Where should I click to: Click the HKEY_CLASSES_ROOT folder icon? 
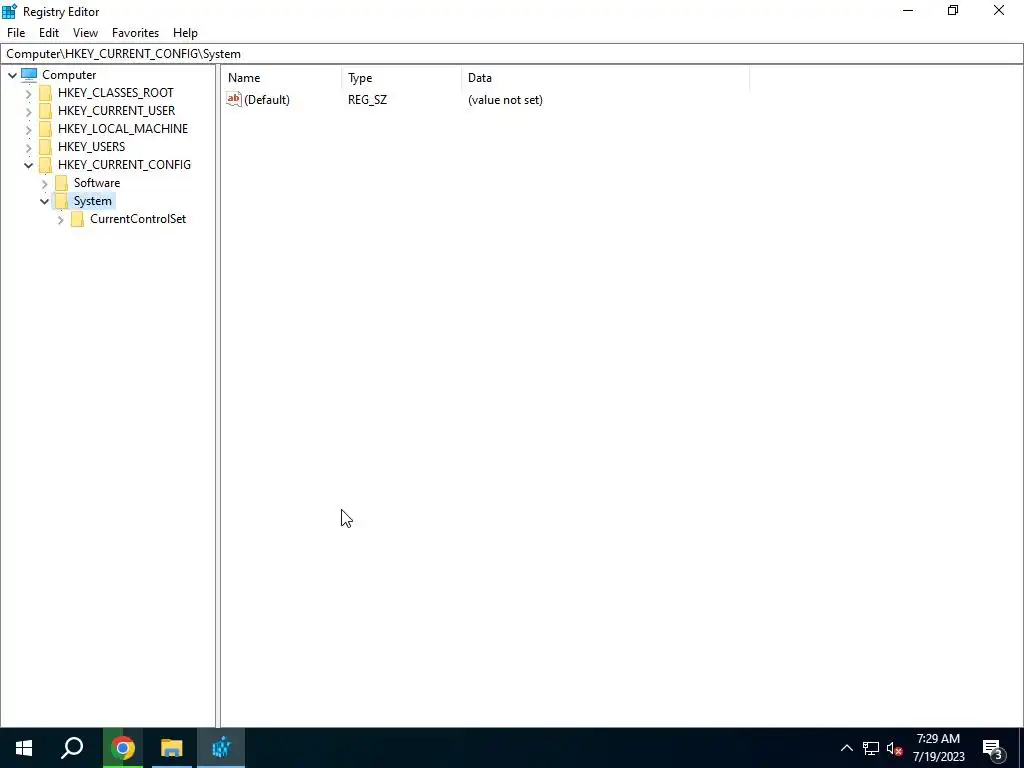click(45, 93)
